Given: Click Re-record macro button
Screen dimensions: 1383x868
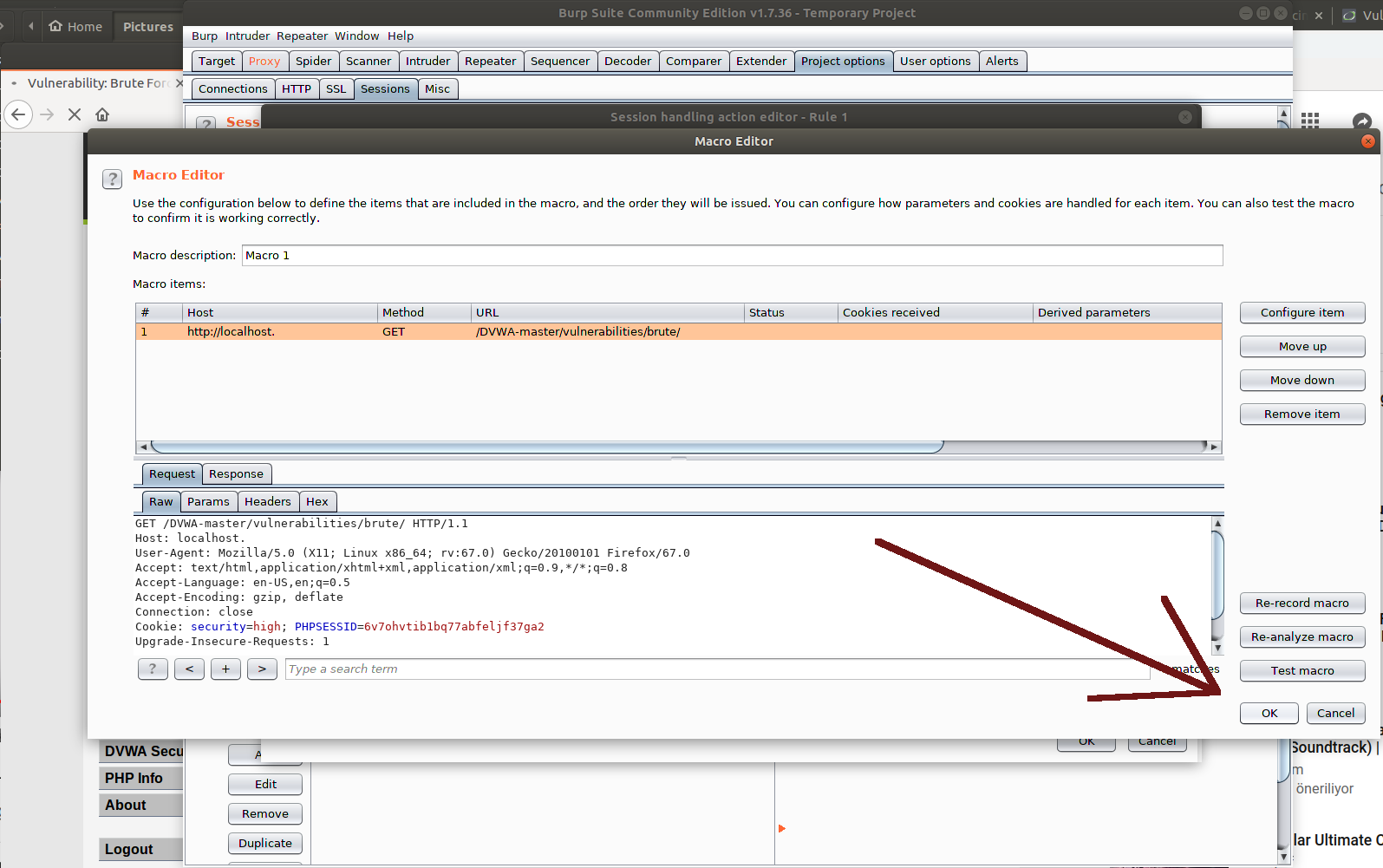Looking at the screenshot, I should 1302,603.
